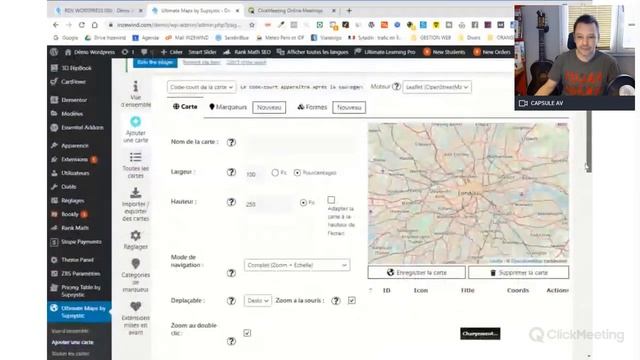Switch to the Marqueurs tab

click(x=228, y=107)
